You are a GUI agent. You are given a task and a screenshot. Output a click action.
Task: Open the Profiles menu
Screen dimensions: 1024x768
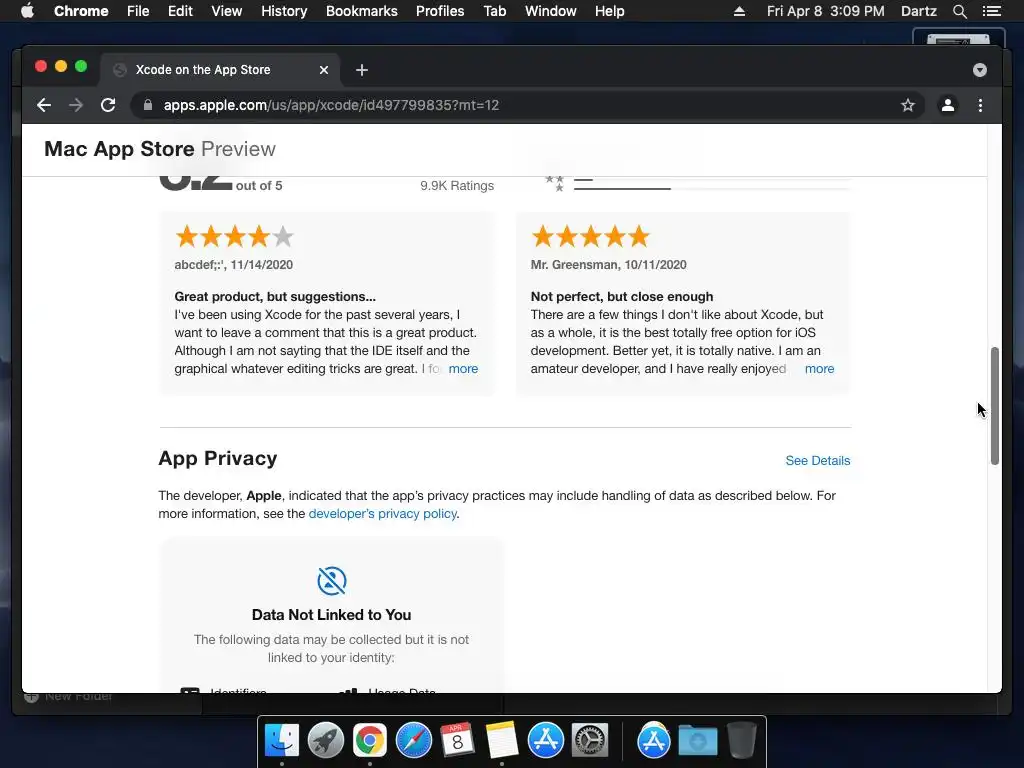(x=440, y=11)
